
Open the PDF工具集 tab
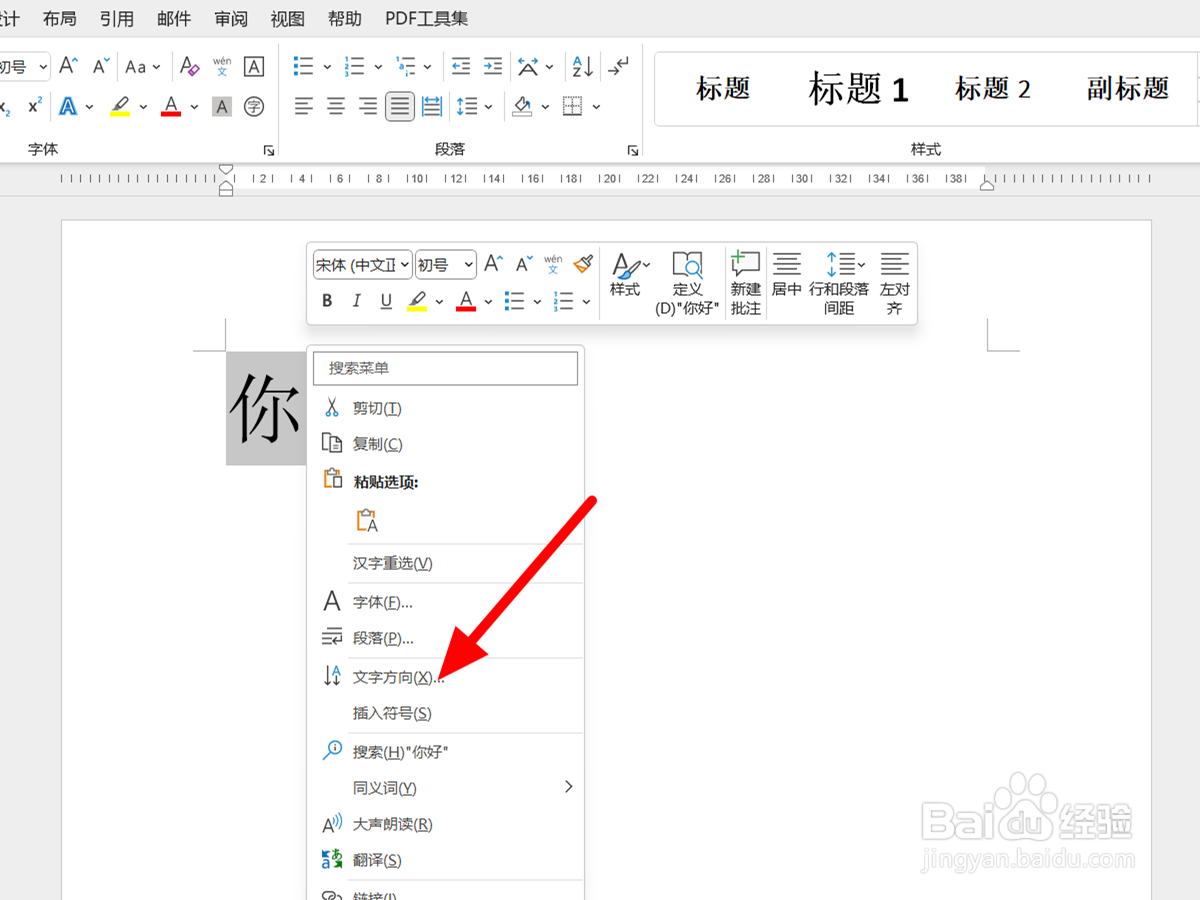426,18
